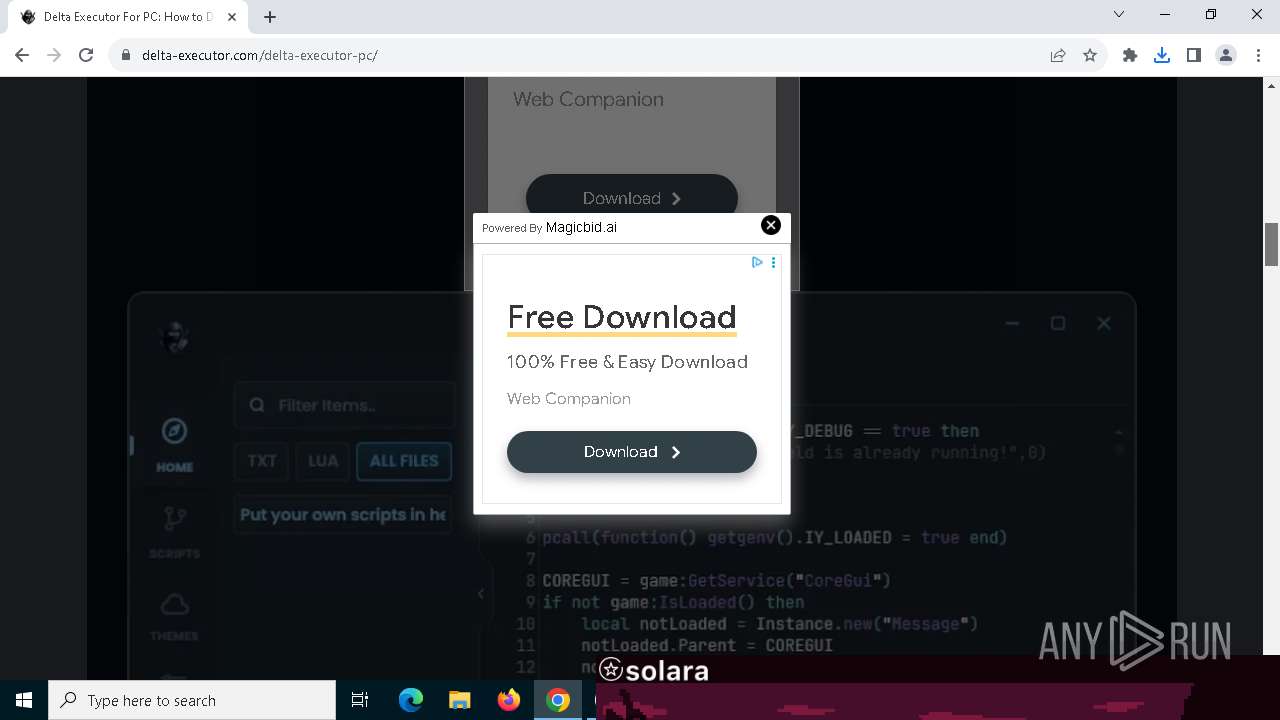Open the Chrome extensions puzzle icon

pos(1130,55)
